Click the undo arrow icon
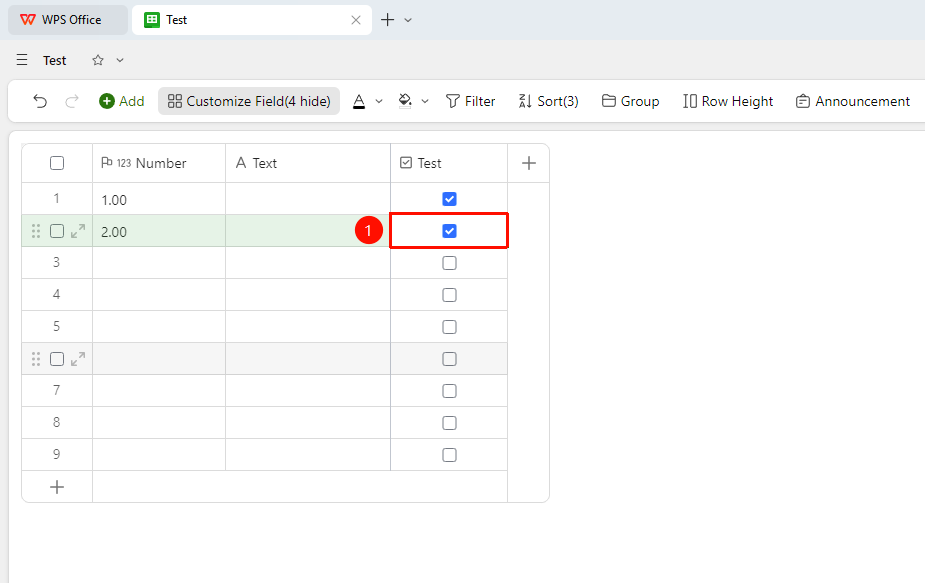 tap(40, 101)
